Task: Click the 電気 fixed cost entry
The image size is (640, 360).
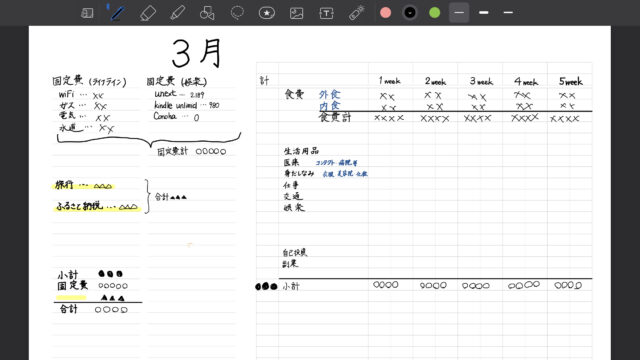Action: click(x=84, y=117)
